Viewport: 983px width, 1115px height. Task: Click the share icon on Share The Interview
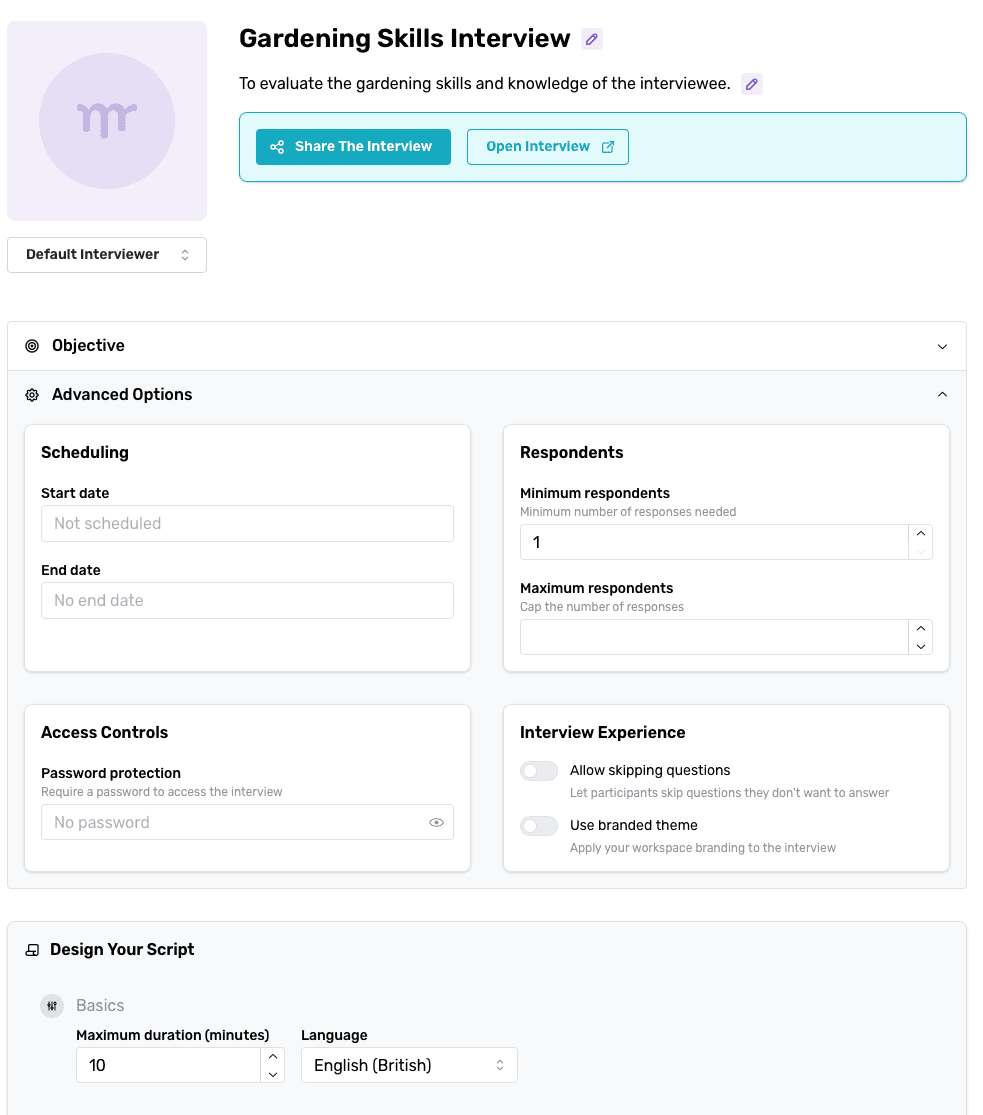(277, 147)
